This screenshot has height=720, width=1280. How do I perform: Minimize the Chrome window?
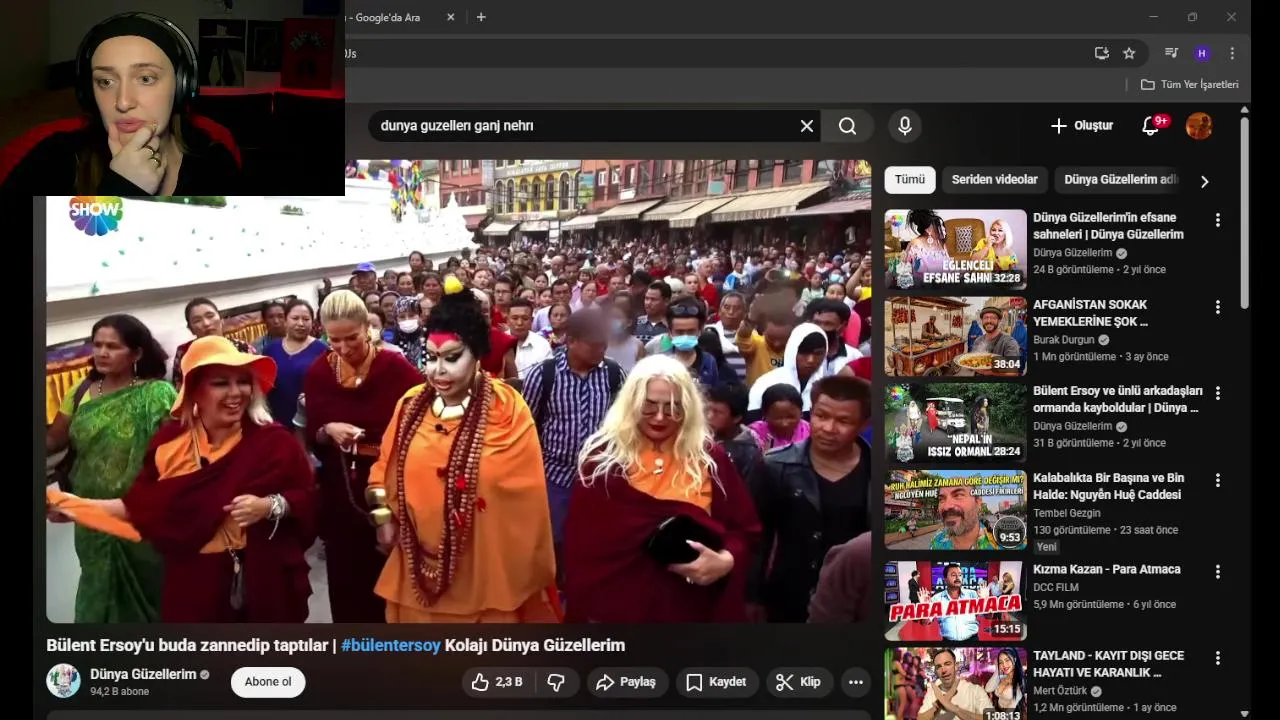(1153, 17)
